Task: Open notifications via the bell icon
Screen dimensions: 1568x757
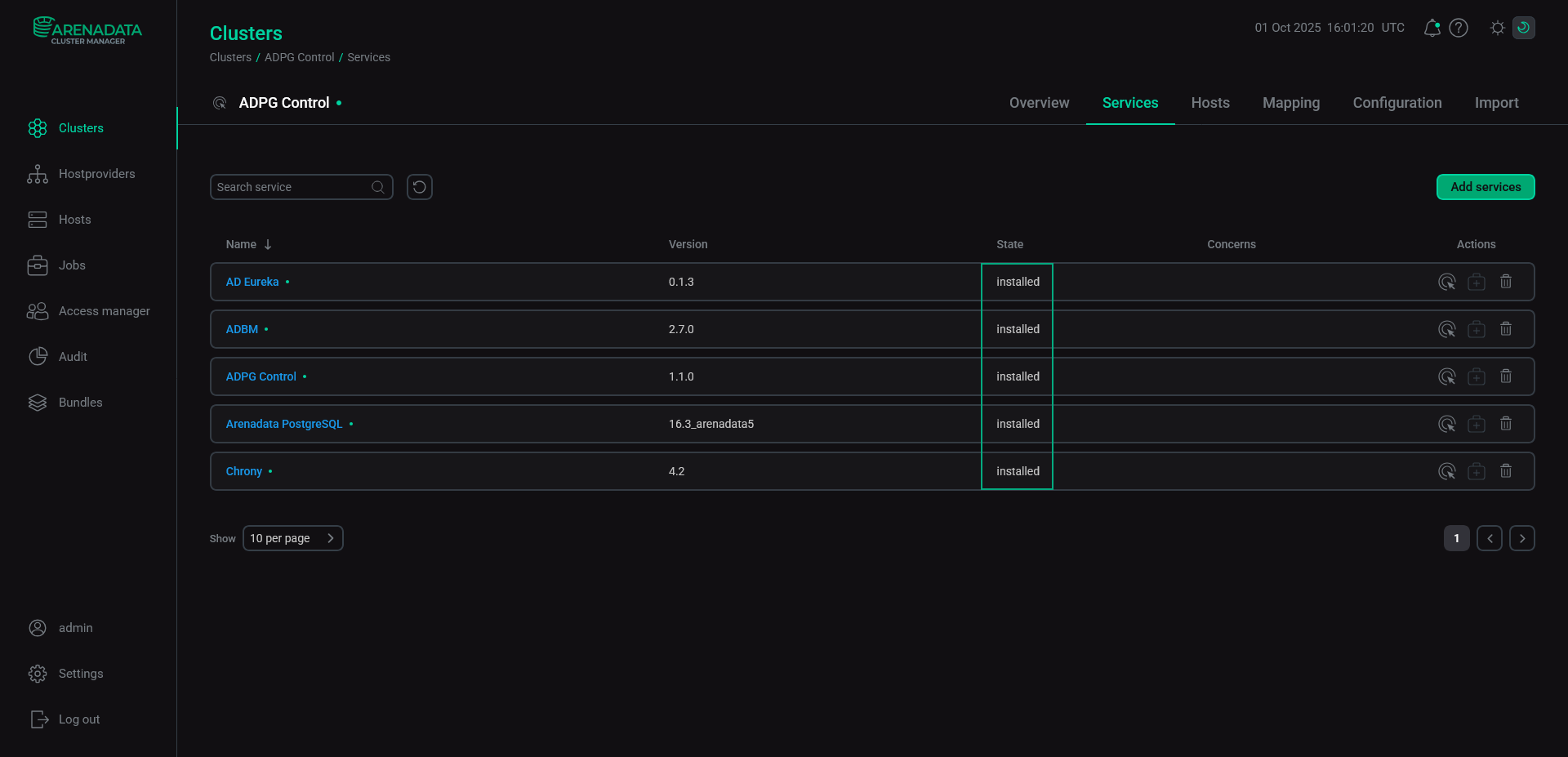Action: [x=1432, y=27]
